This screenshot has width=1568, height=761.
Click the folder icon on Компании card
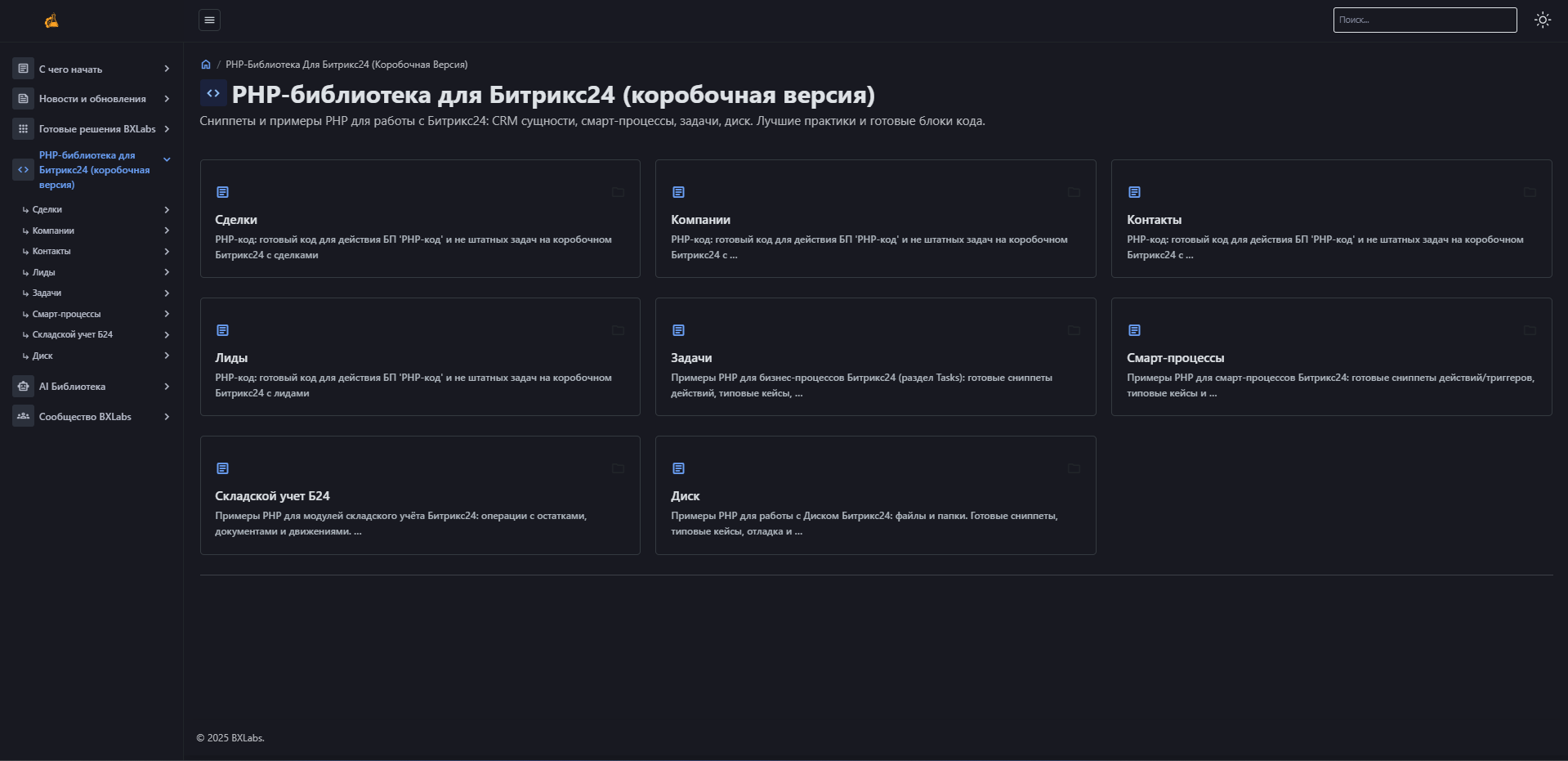pos(1074,192)
